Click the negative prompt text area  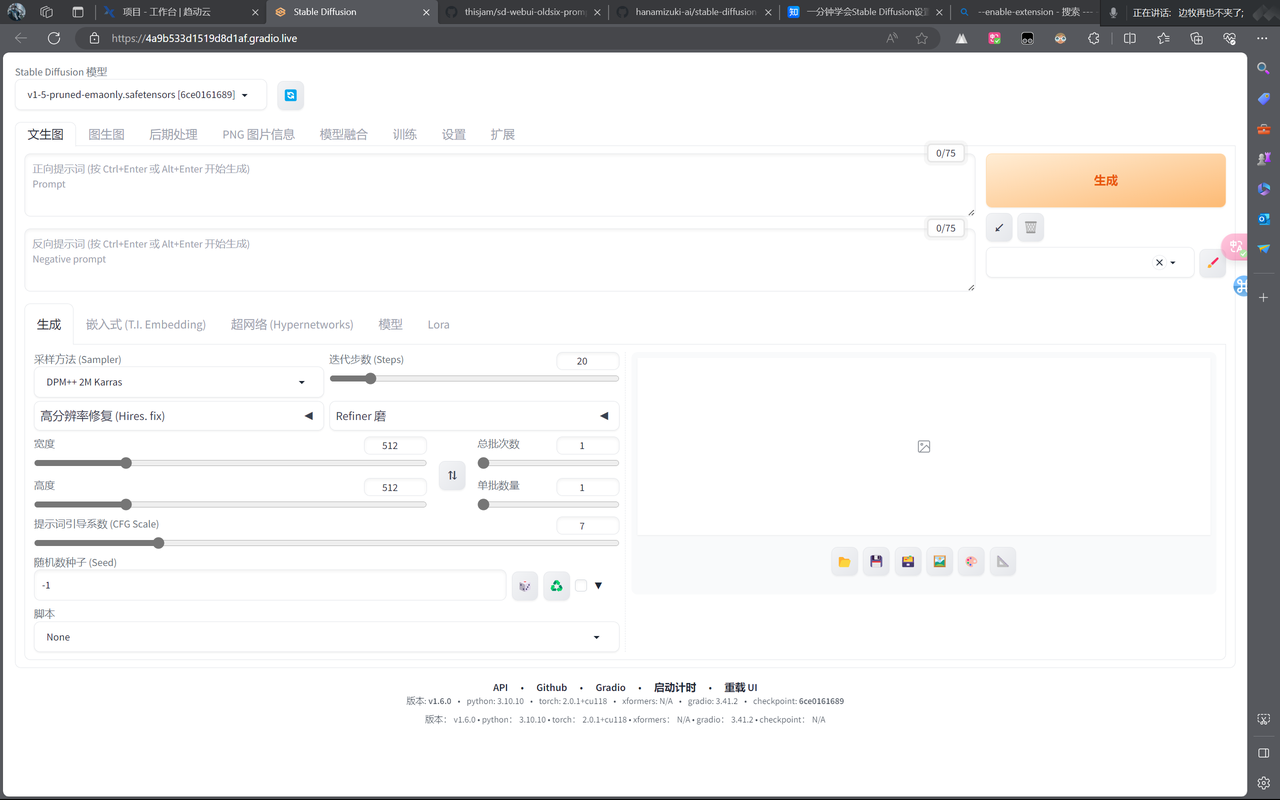point(499,260)
